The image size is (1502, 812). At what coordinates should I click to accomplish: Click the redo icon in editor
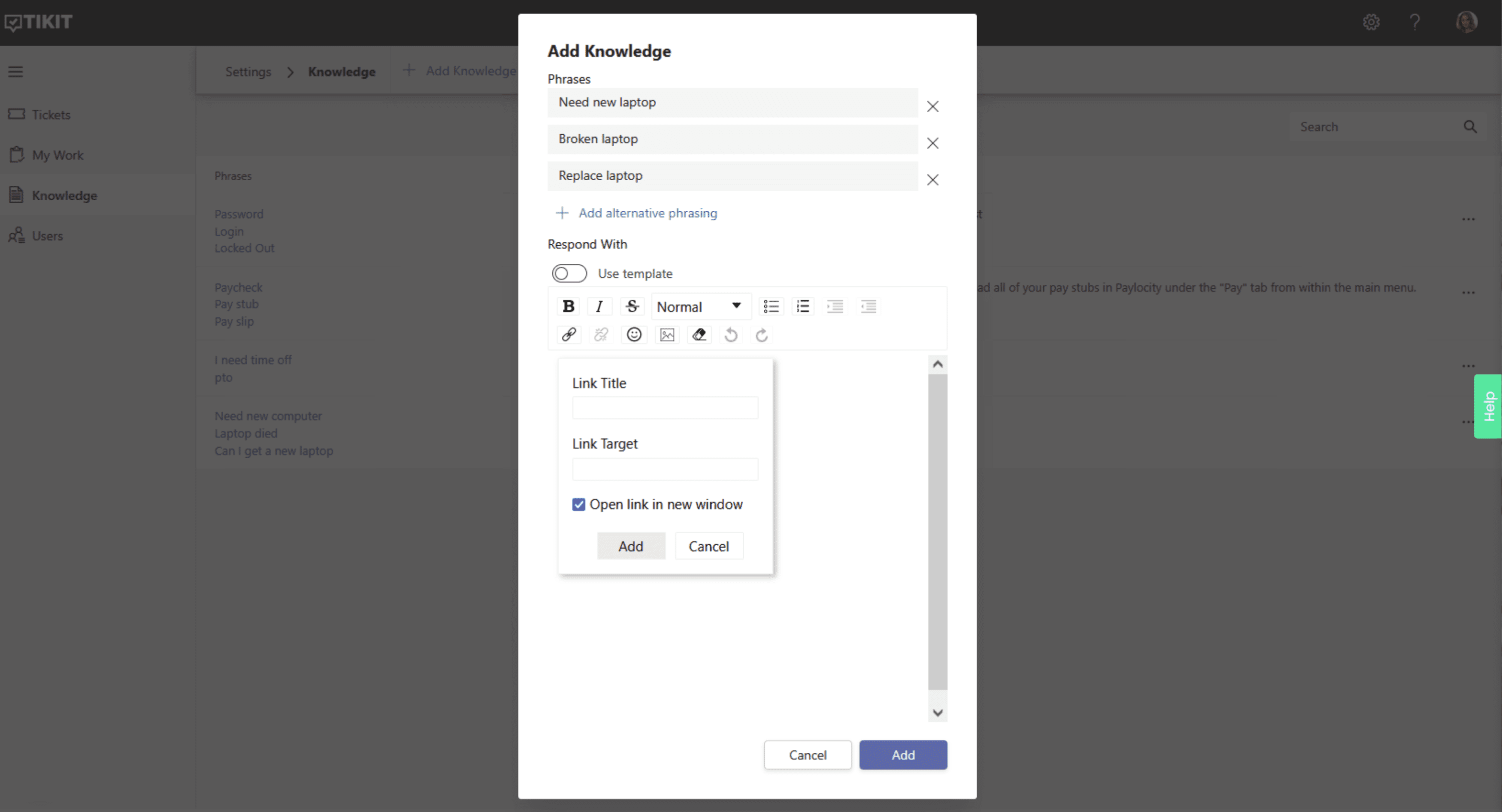pos(761,334)
